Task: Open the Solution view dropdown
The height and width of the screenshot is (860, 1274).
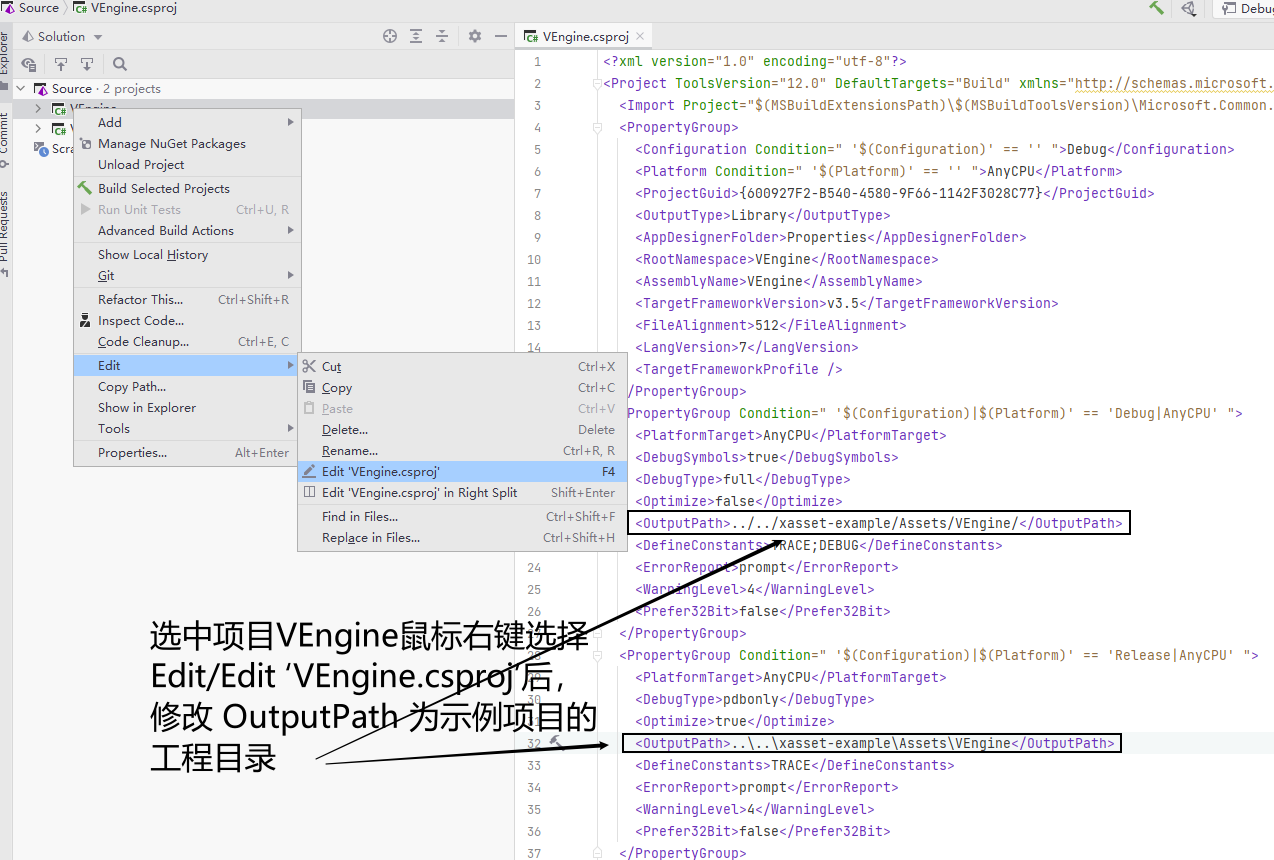Action: (x=60, y=36)
